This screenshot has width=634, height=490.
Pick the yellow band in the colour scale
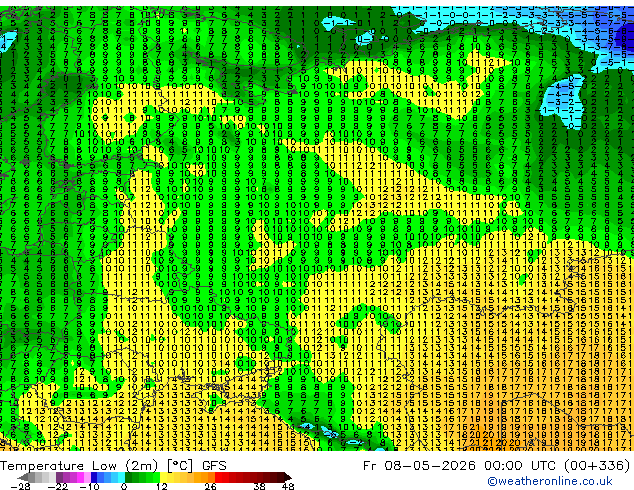click(x=163, y=477)
